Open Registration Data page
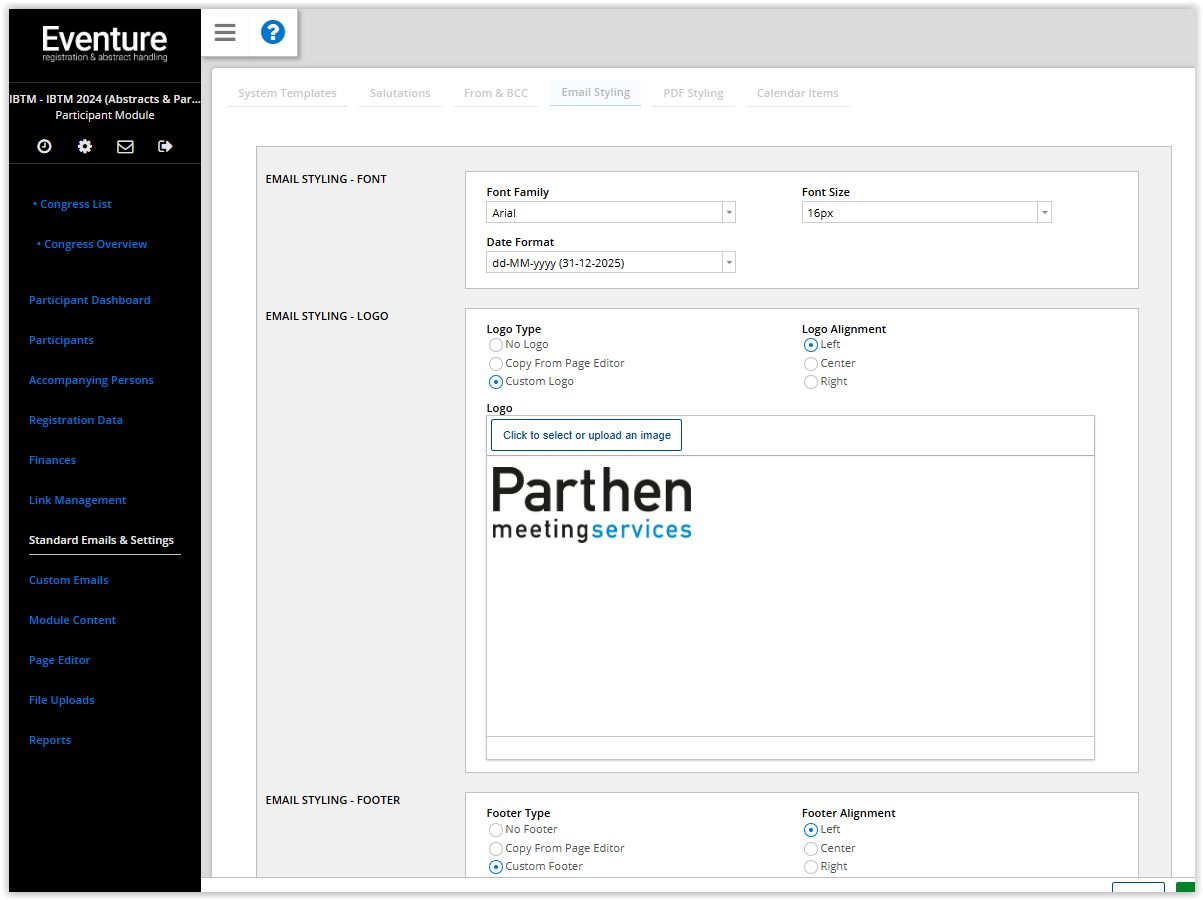Image resolution: width=1203 pixels, height=900 pixels. tap(76, 420)
